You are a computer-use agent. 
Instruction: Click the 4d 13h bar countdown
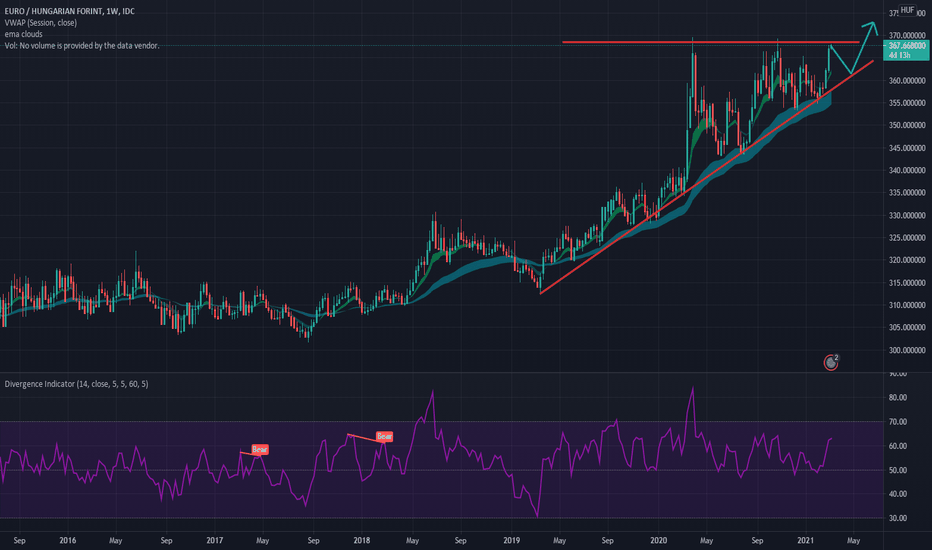point(899,55)
